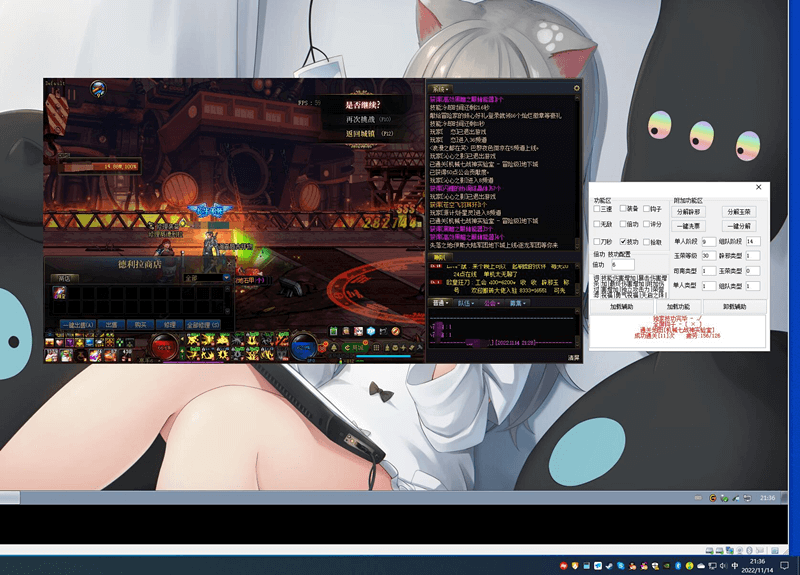Click the heart quick-slot icon
Screen dimensions: 800x575
(x=59, y=342)
